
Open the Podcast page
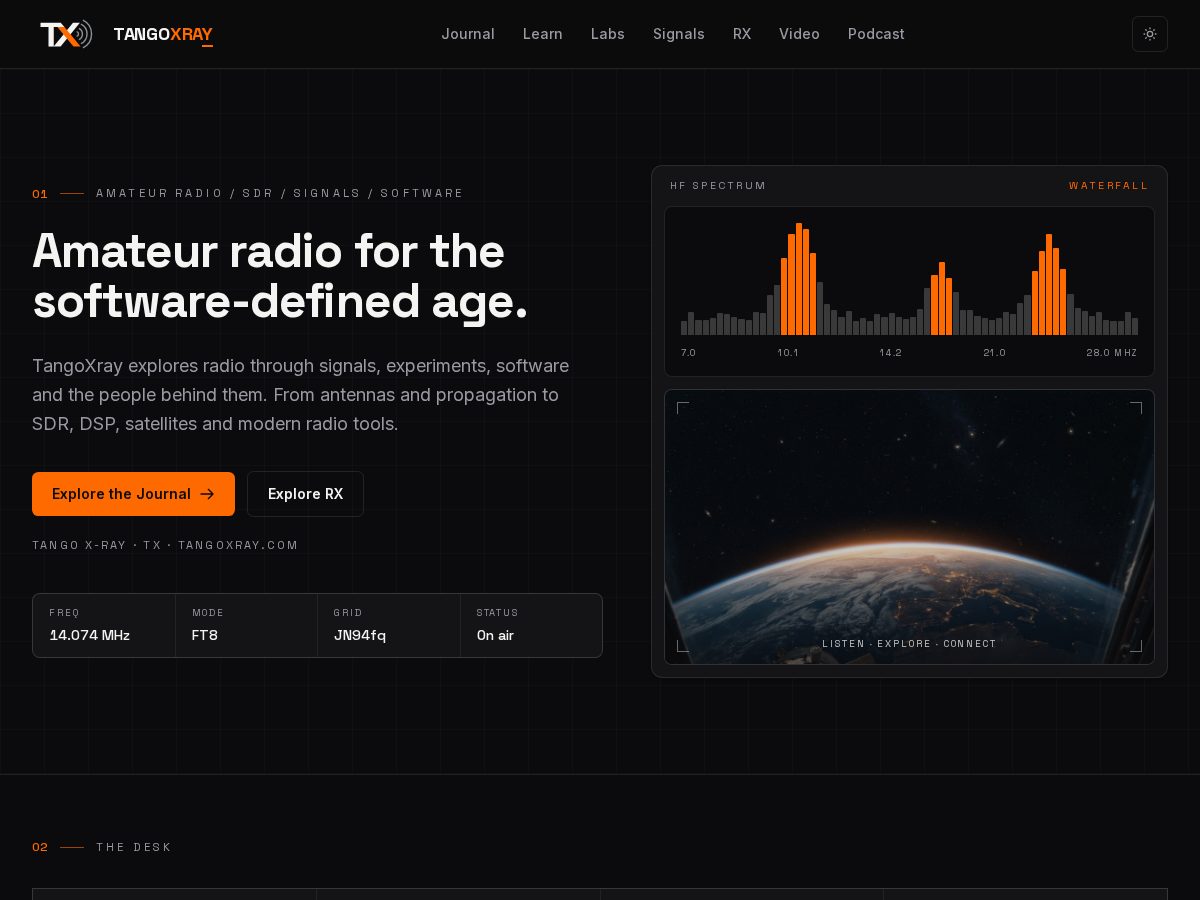click(x=876, y=34)
